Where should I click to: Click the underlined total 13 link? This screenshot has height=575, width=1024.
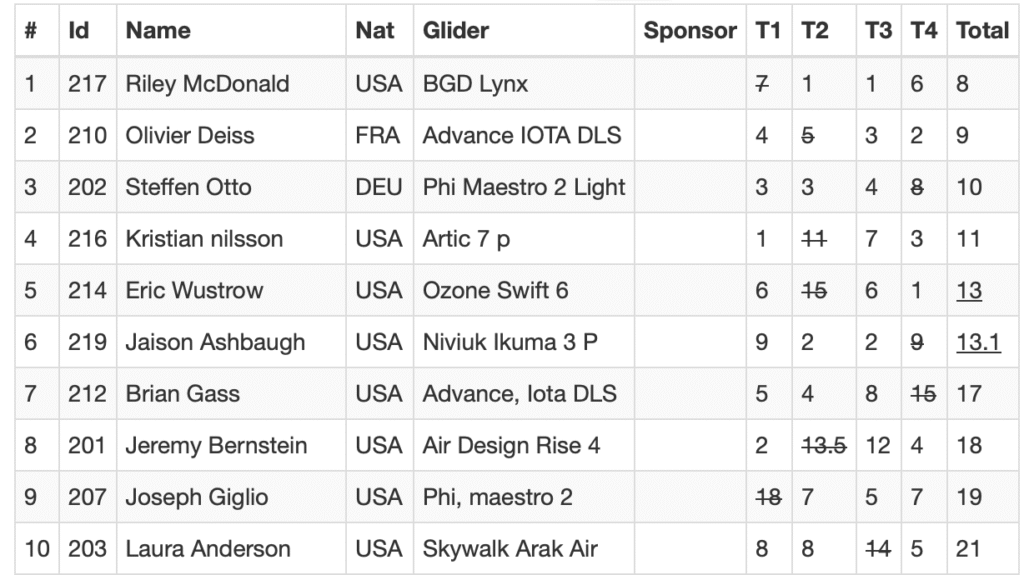pyautogui.click(x=968, y=291)
